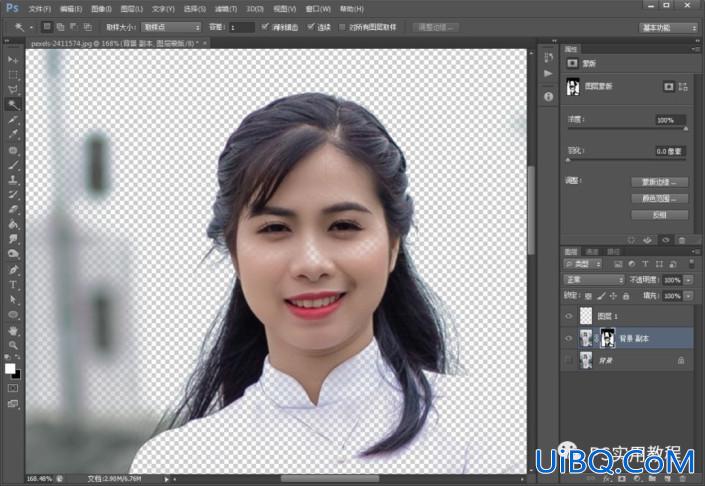This screenshot has width=705, height=486.
Task: Open the layer filter type (类型) dropdown
Action: pos(583,264)
